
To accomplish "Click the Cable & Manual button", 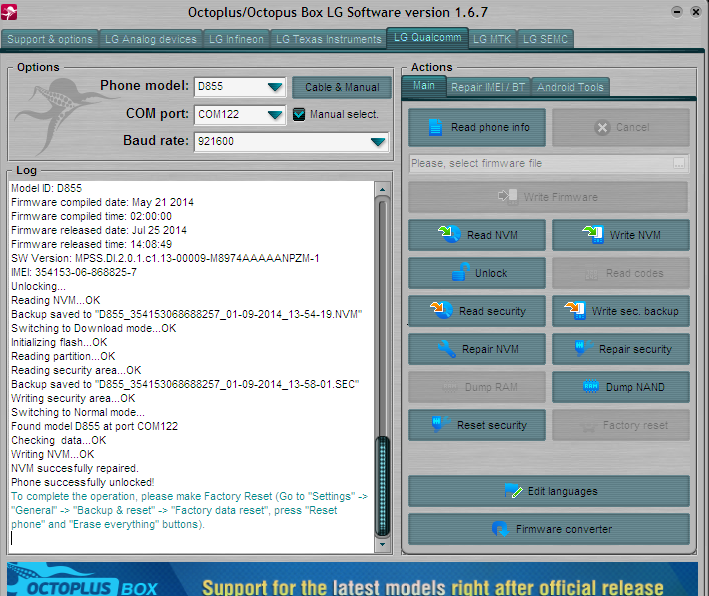I will pyautogui.click(x=342, y=87).
